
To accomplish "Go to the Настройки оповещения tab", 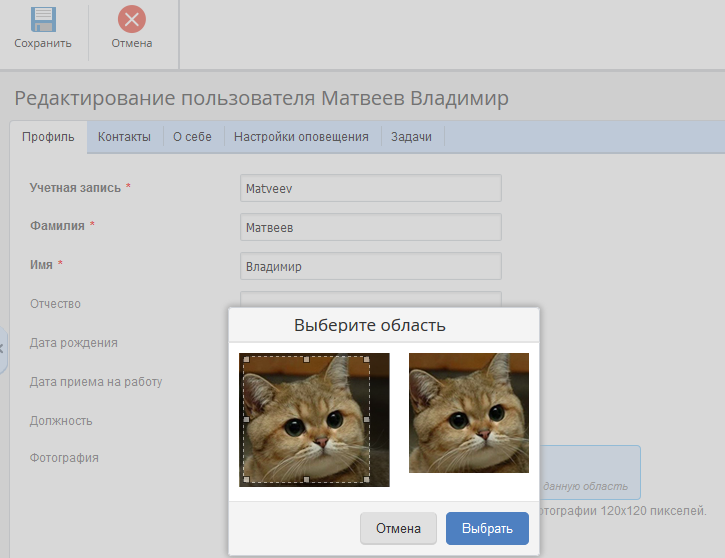I will click(x=301, y=137).
